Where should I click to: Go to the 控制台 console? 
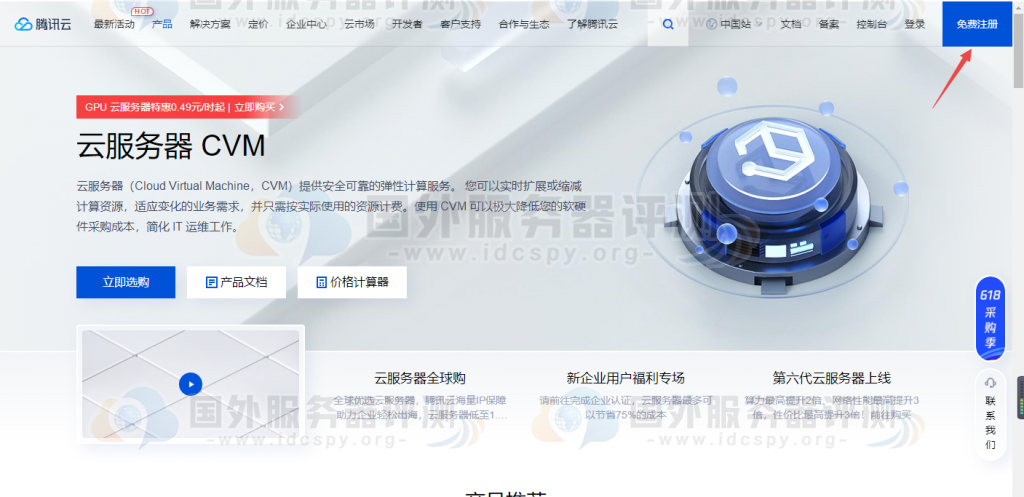click(x=872, y=24)
